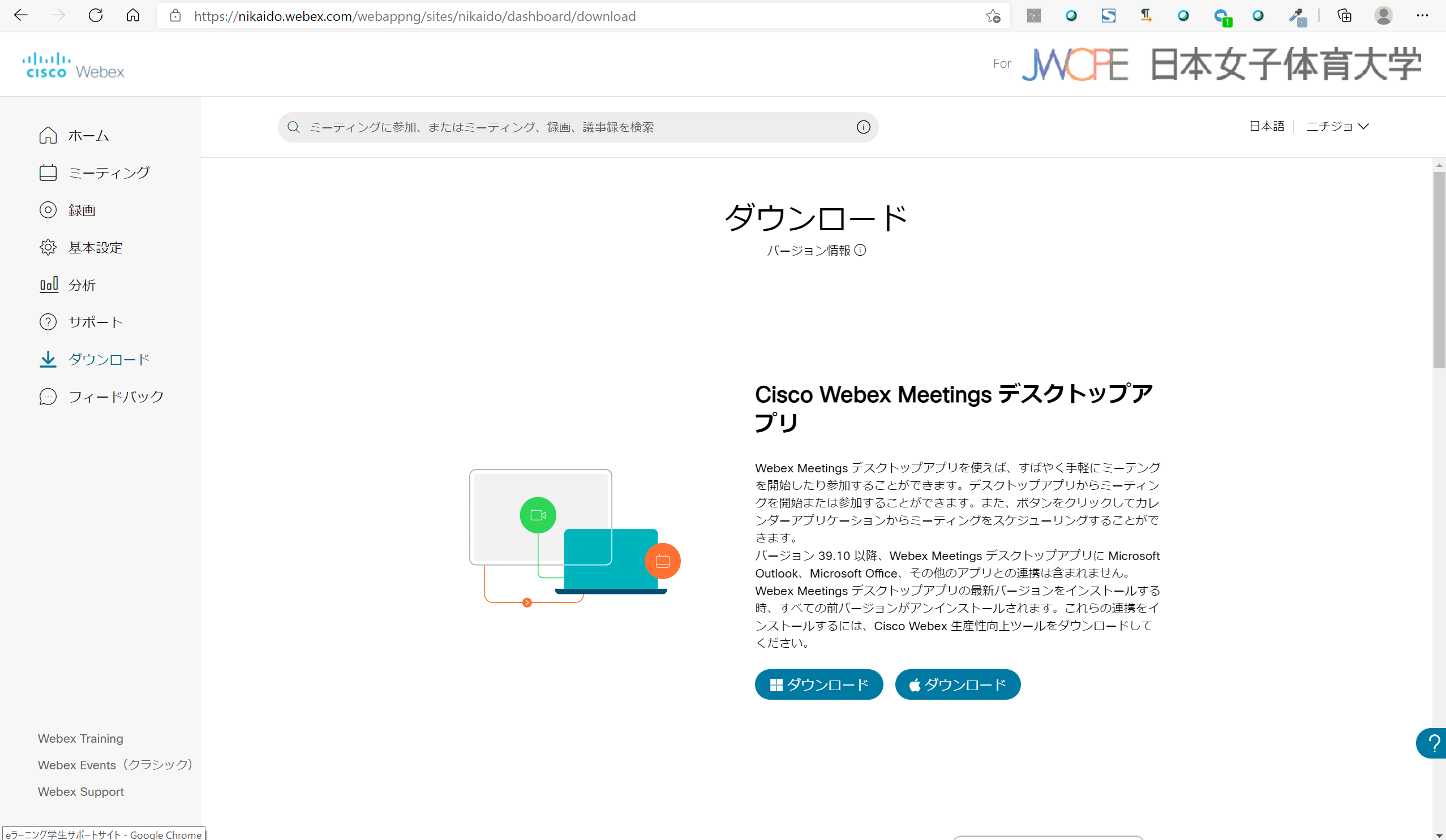1446x840 pixels.
Task: Open the Webex Support link
Action: (x=81, y=791)
